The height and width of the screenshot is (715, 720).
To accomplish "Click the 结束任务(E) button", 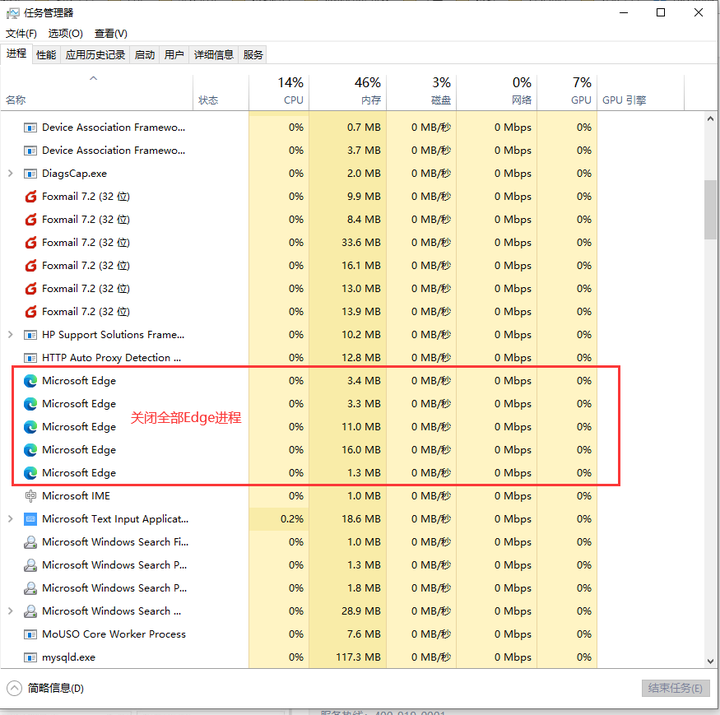I will pyautogui.click(x=675, y=688).
